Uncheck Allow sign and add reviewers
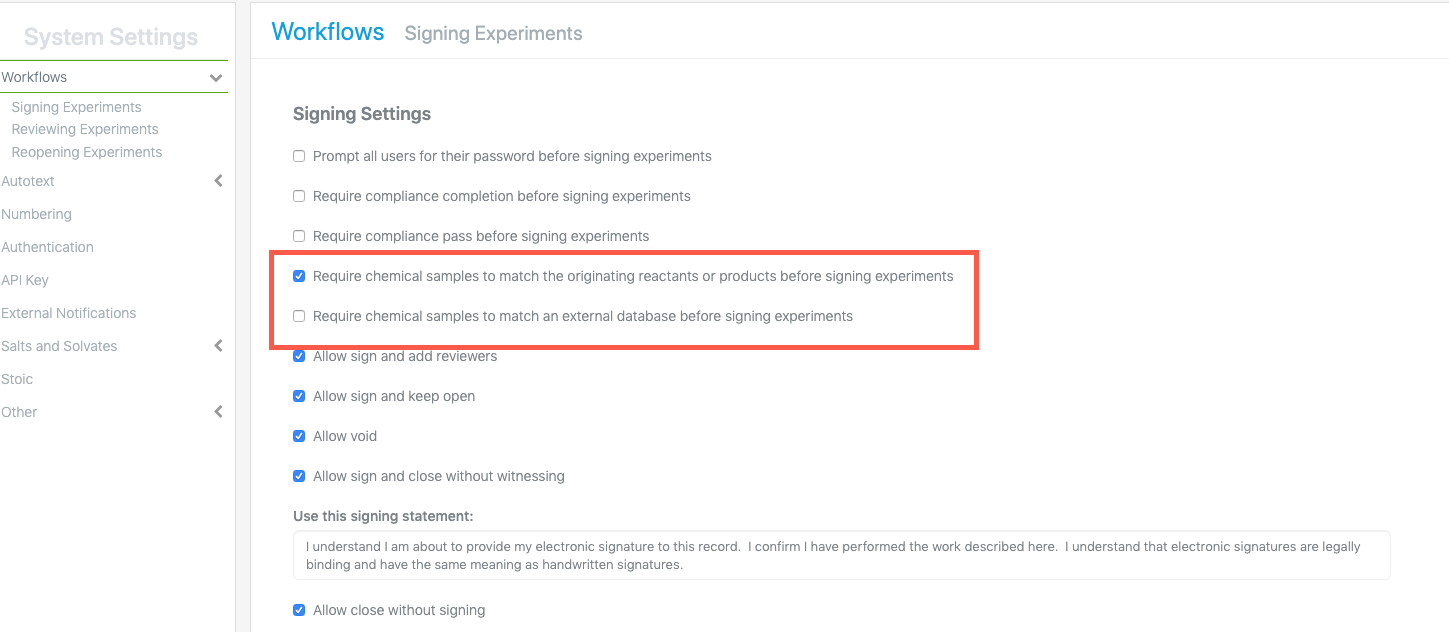1449x632 pixels. click(299, 356)
